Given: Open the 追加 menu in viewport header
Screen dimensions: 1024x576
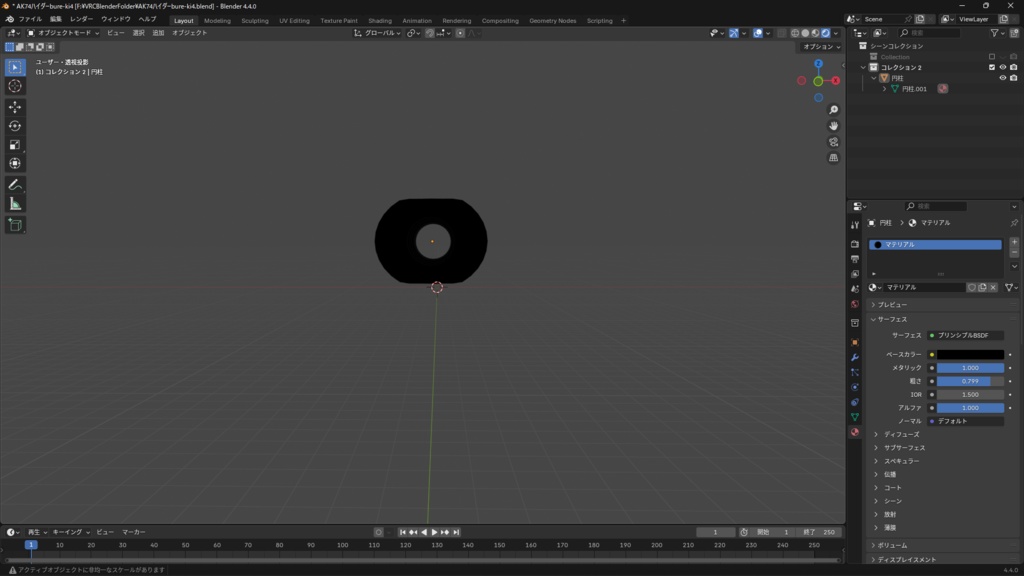Looking at the screenshot, I should tap(158, 33).
